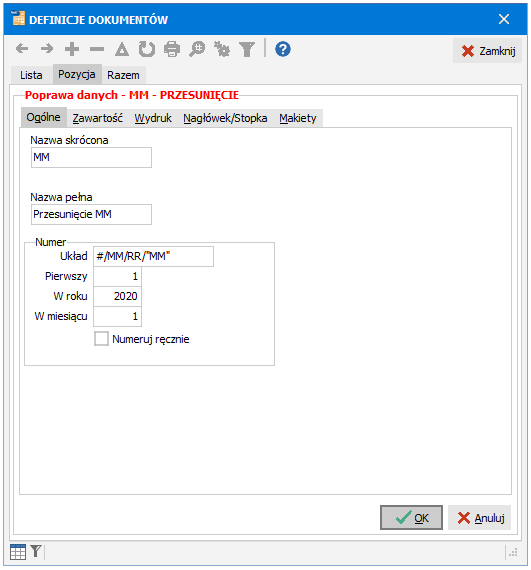Add new entry with plus icon
Screen dimensions: 531x570
(72, 49)
